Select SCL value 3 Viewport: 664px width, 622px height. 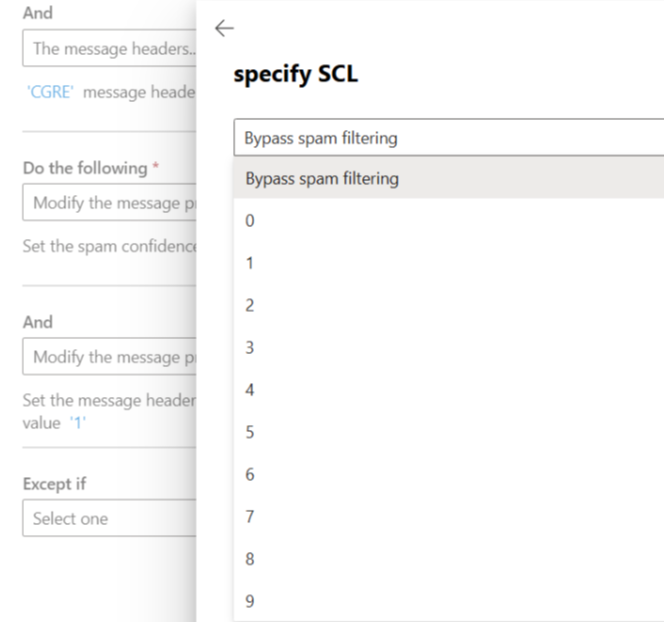tap(249, 348)
